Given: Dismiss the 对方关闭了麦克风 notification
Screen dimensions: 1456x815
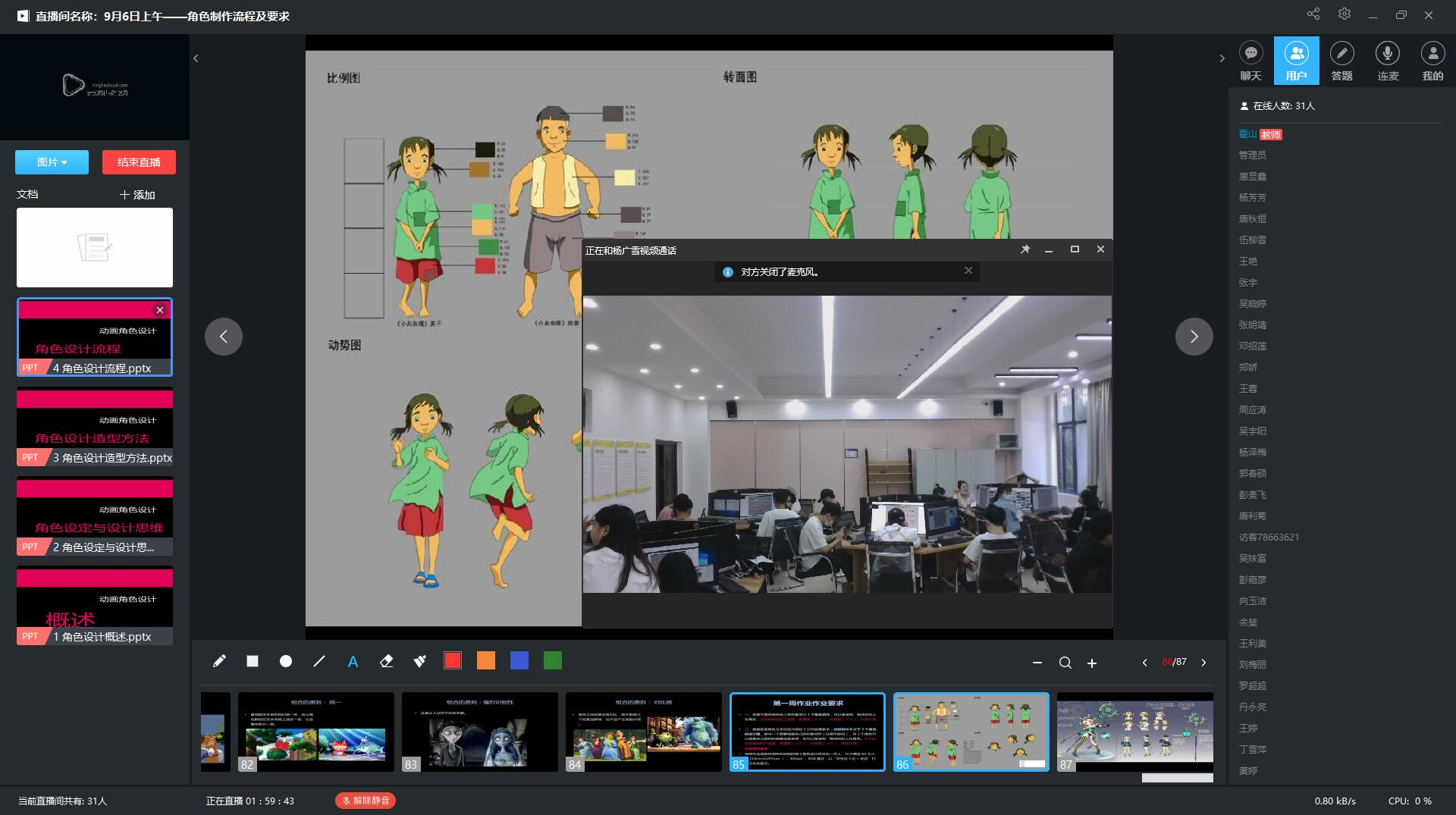Looking at the screenshot, I should point(968,271).
